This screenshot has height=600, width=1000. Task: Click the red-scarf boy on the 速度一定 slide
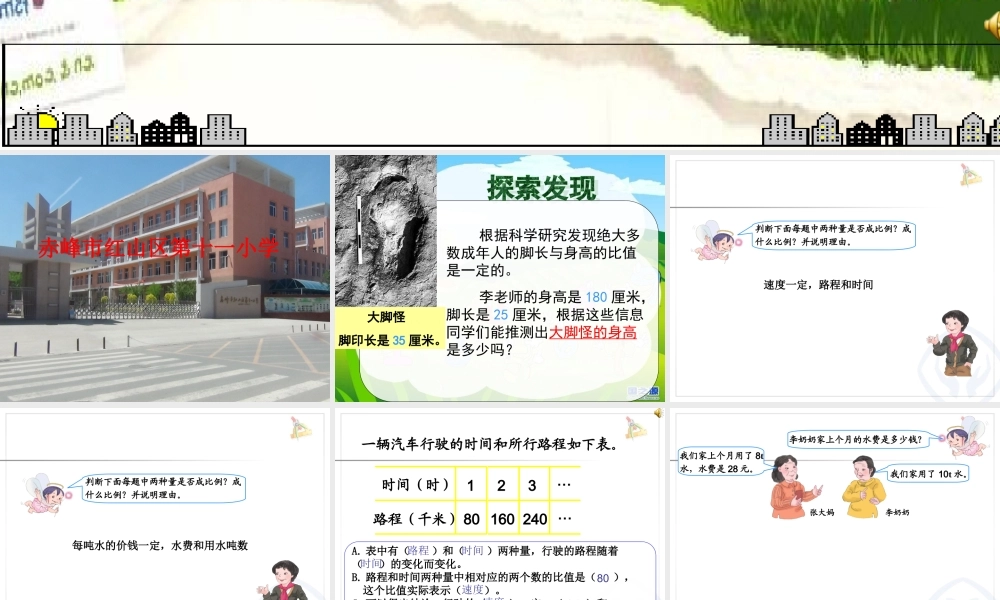pyautogui.click(x=954, y=342)
